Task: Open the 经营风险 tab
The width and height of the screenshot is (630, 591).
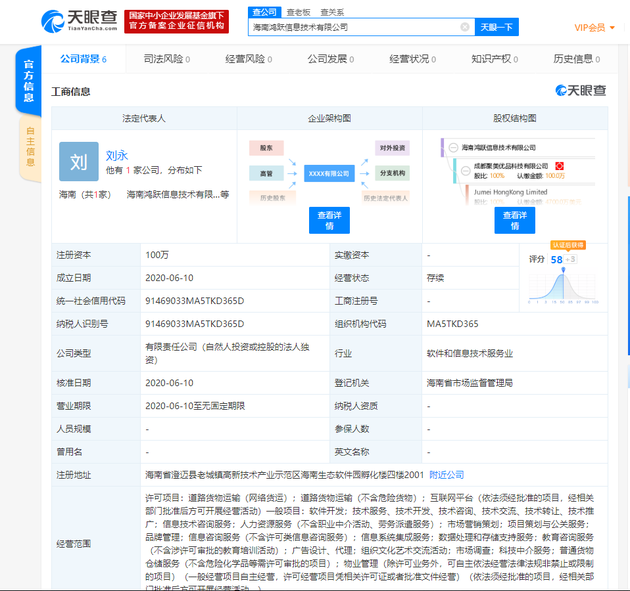Action: pos(249,59)
